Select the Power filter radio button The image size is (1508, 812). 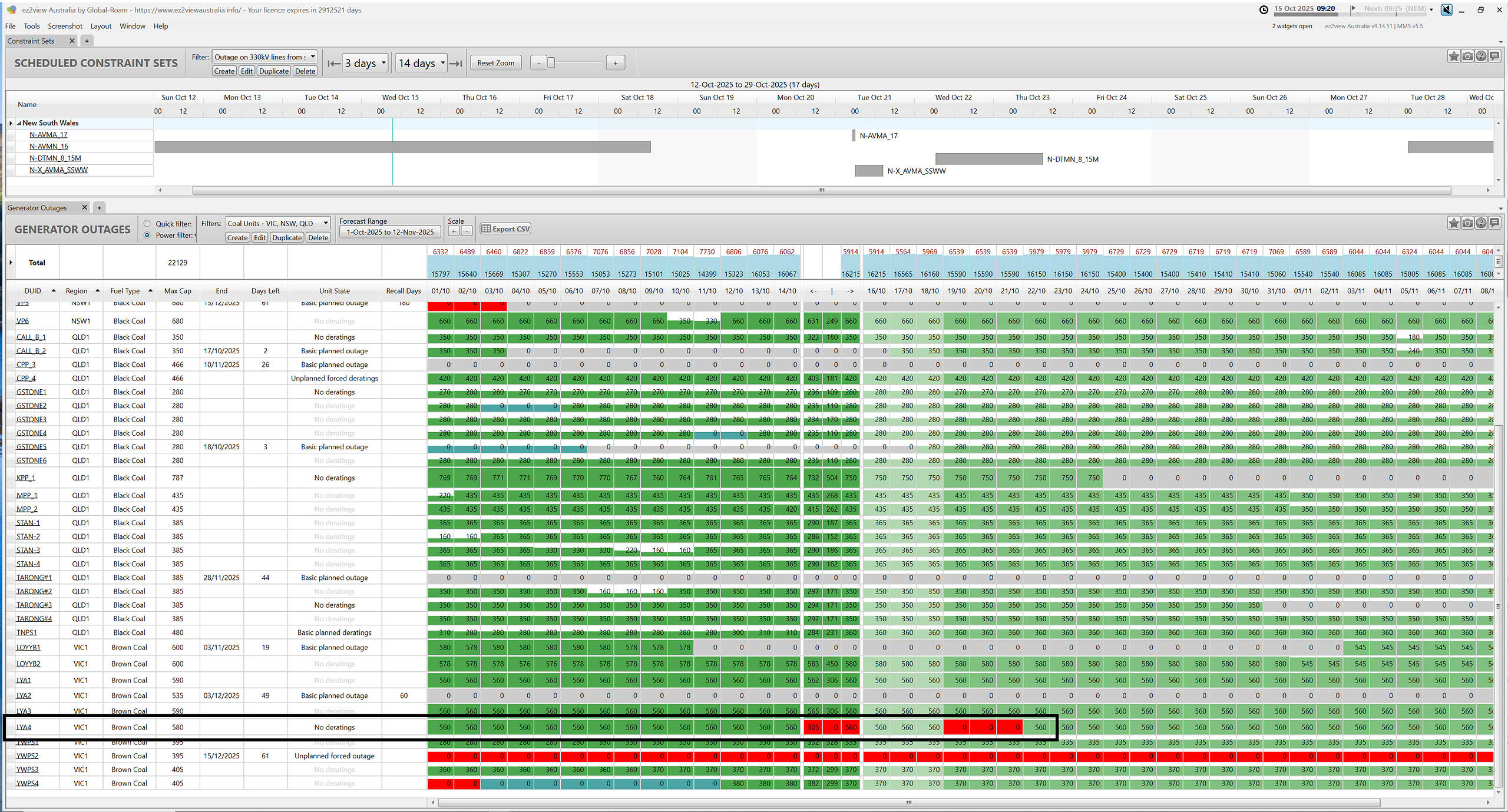[147, 235]
